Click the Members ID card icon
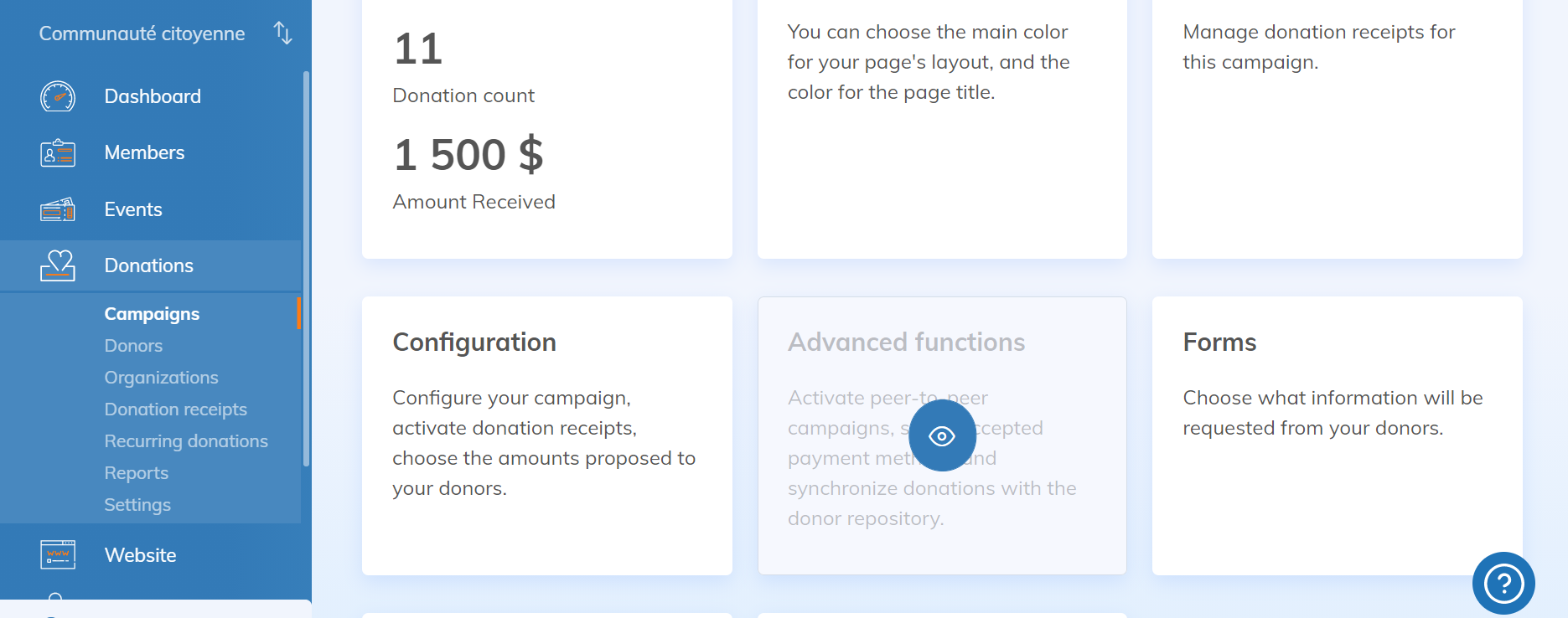The image size is (1568, 618). point(58,153)
